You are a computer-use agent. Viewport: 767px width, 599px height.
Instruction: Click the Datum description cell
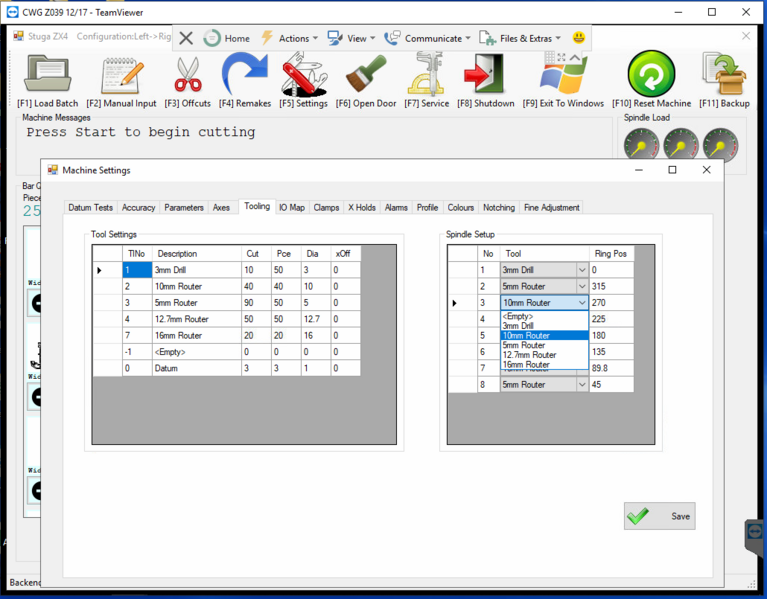197,368
